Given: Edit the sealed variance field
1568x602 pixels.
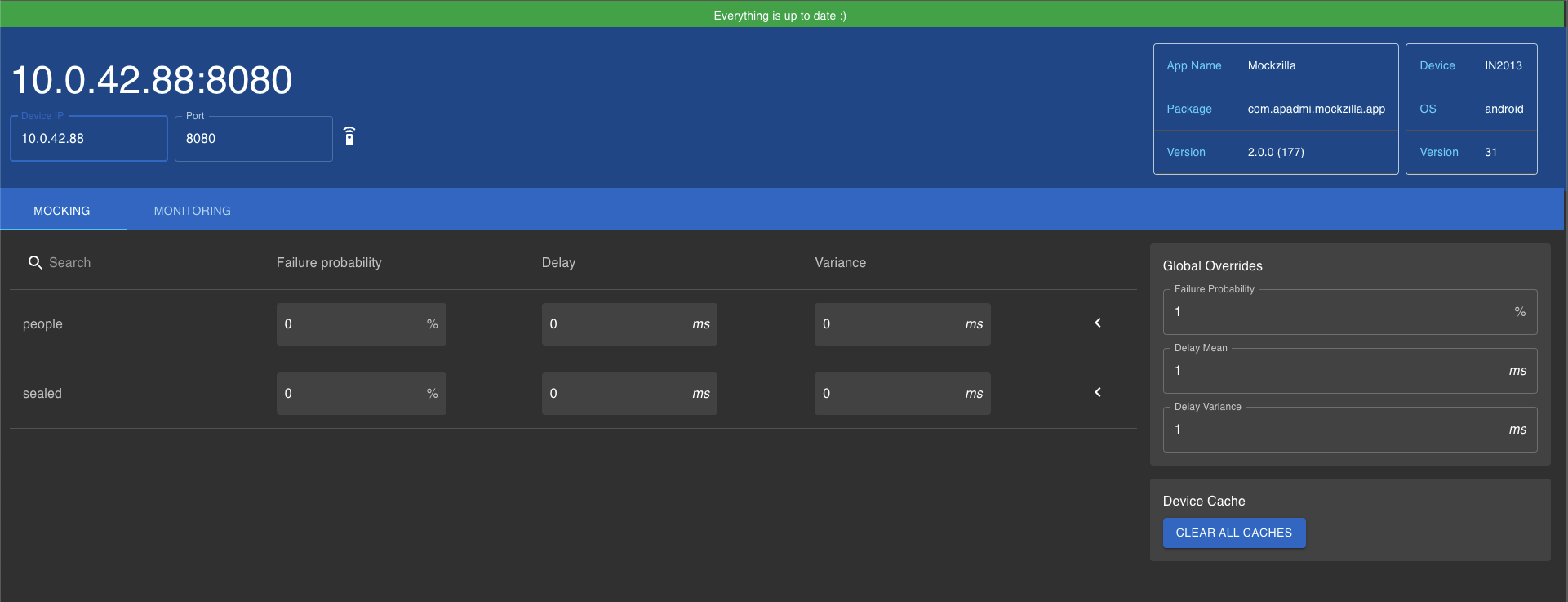Looking at the screenshot, I should point(890,394).
